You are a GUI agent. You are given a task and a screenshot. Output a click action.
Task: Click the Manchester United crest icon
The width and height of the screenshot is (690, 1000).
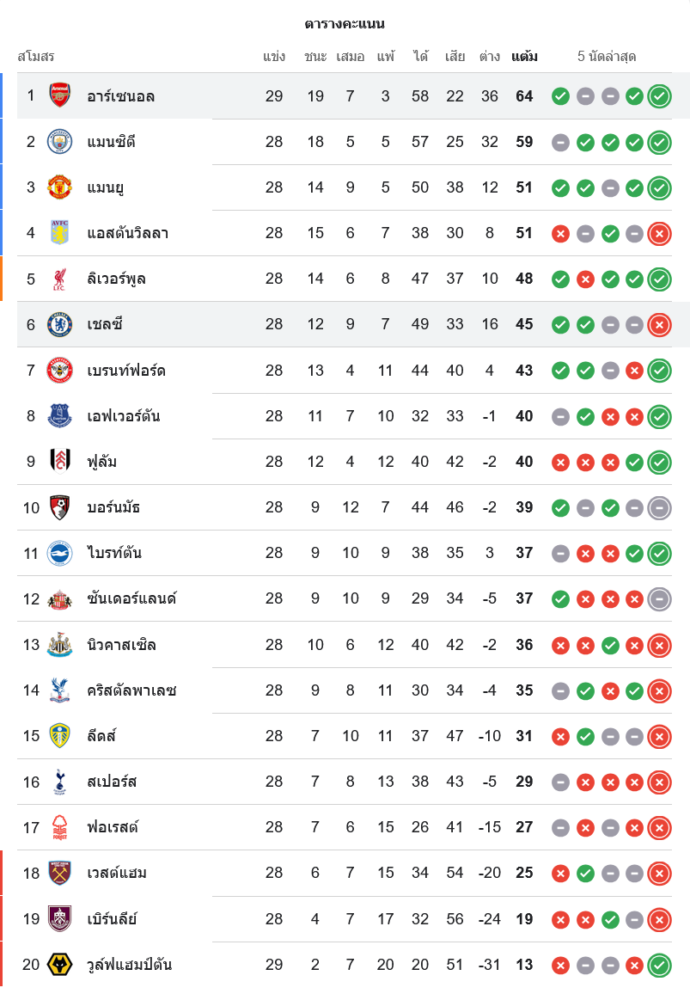pos(60,187)
